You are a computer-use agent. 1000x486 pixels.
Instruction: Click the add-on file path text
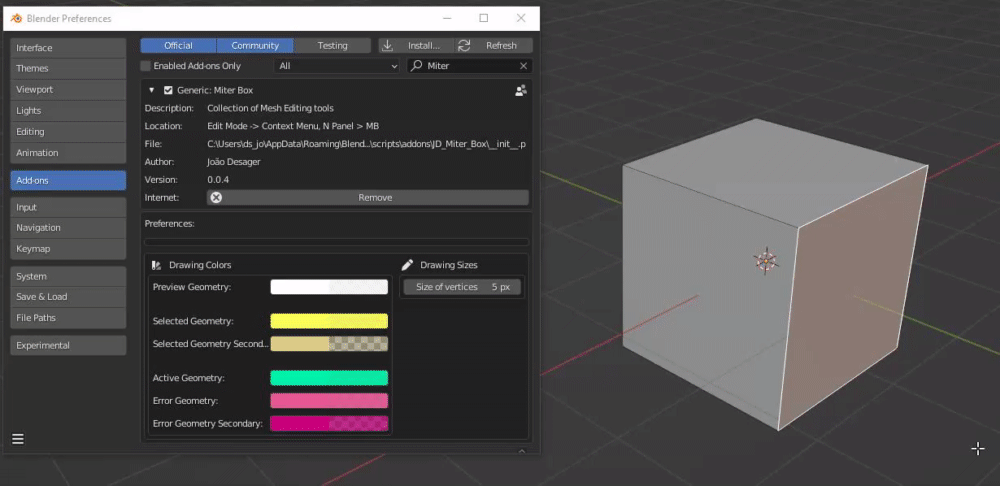point(367,144)
